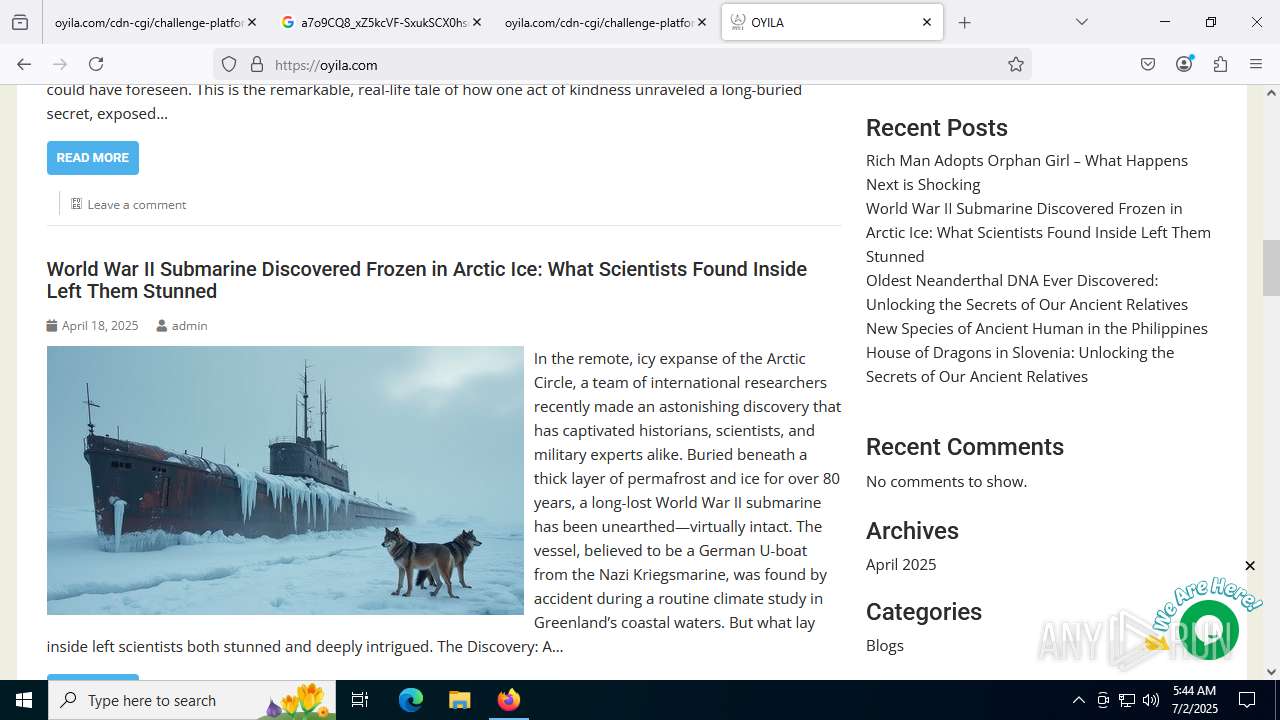Open the taskbar clock and date
1280x720 pixels.
1194,700
